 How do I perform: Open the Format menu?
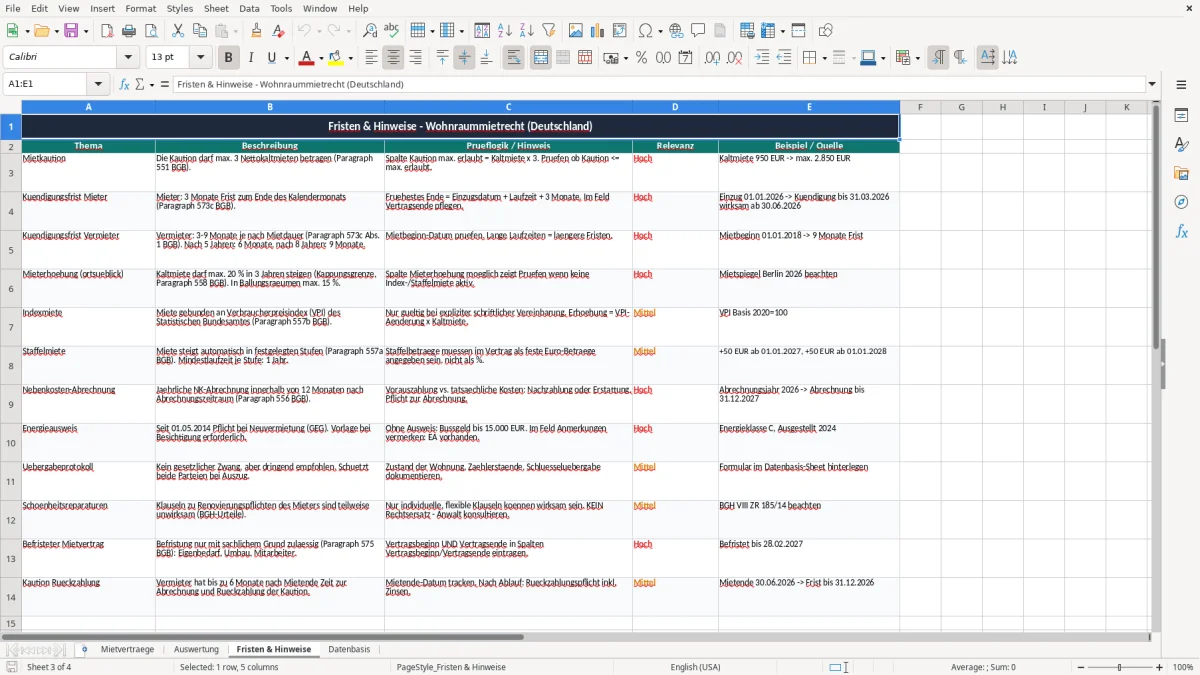click(x=140, y=8)
